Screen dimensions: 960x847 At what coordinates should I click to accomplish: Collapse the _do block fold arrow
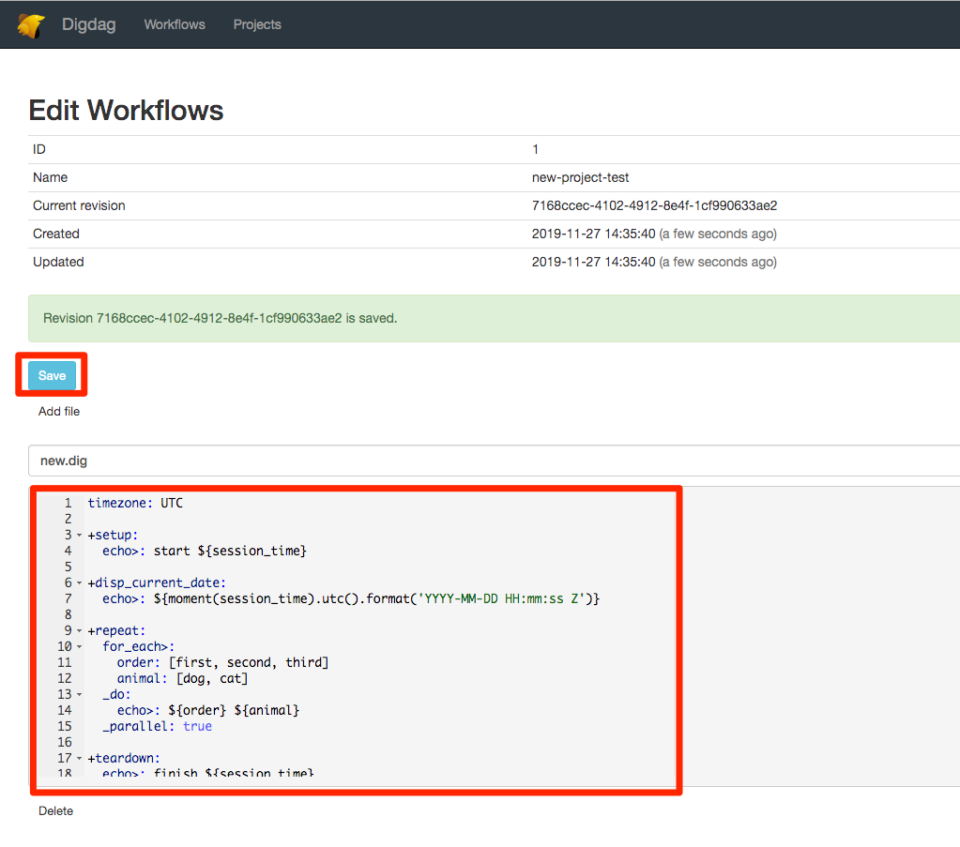[79, 694]
